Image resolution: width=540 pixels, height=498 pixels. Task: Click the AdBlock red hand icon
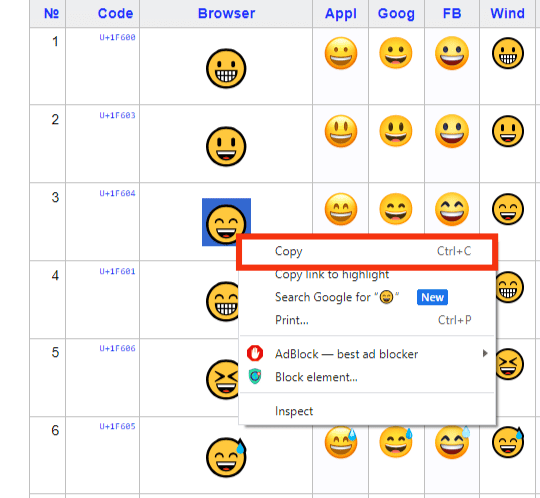255,353
